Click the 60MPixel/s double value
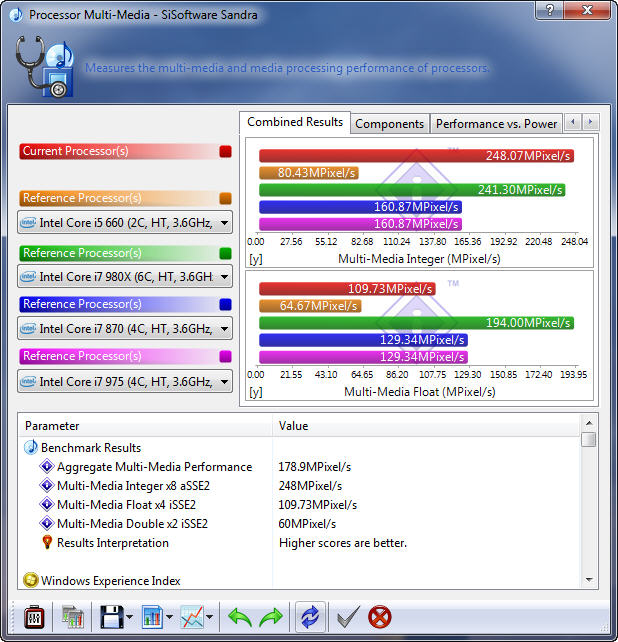618x642 pixels. [x=307, y=524]
